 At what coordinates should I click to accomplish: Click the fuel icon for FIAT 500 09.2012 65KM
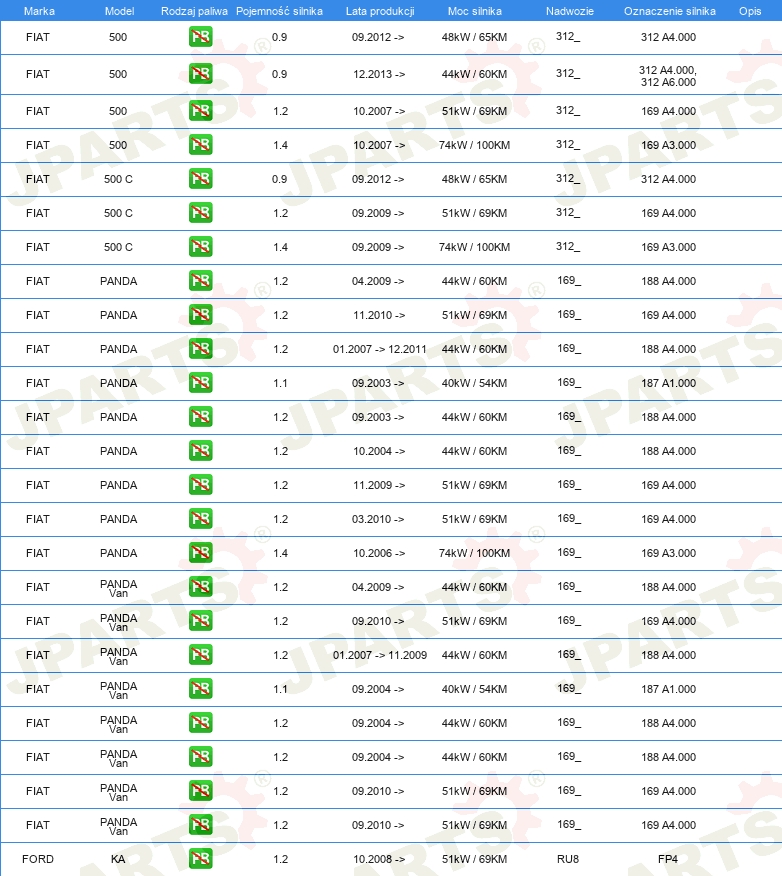click(x=201, y=37)
